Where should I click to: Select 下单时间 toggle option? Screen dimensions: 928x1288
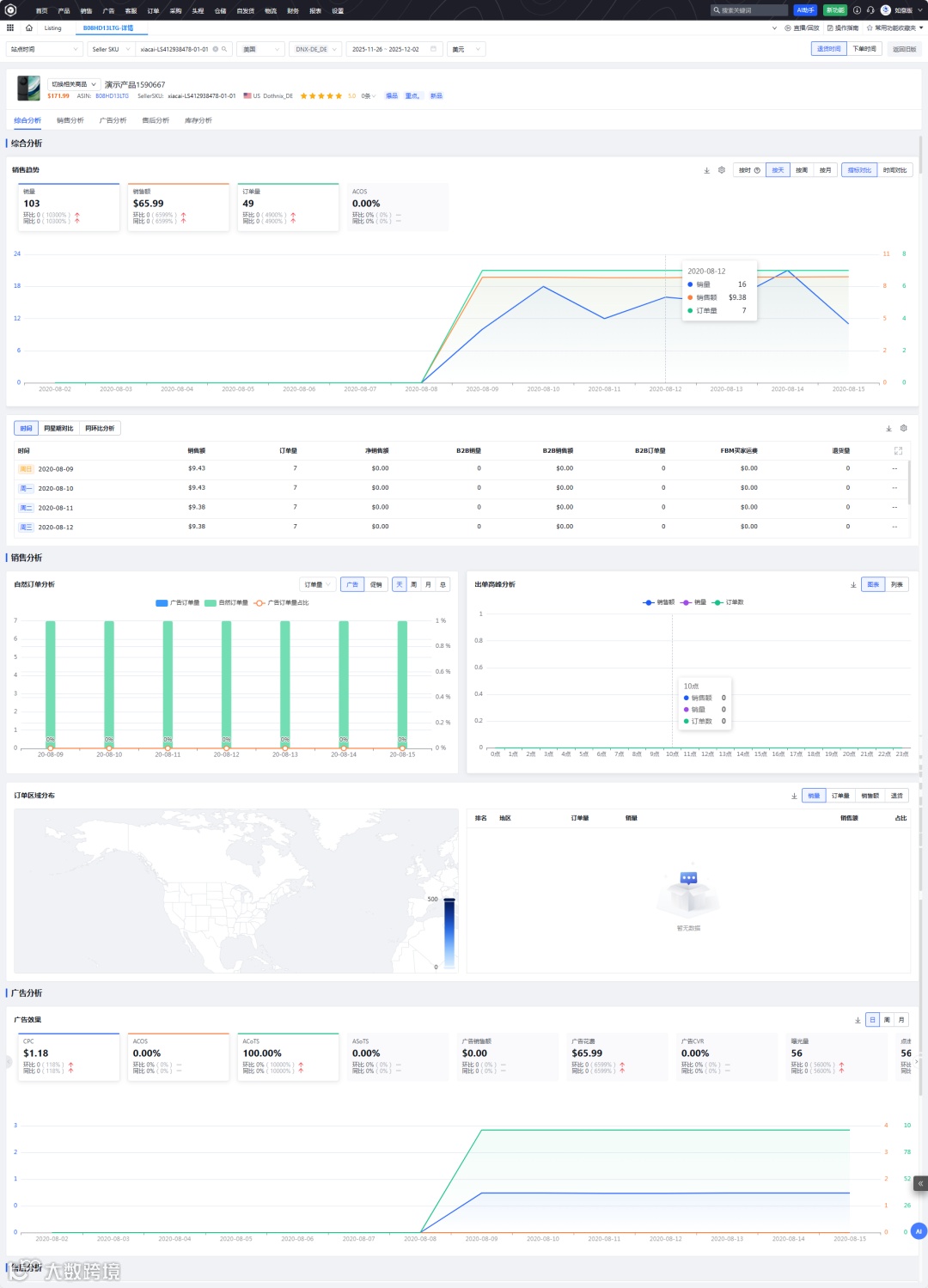tap(864, 49)
